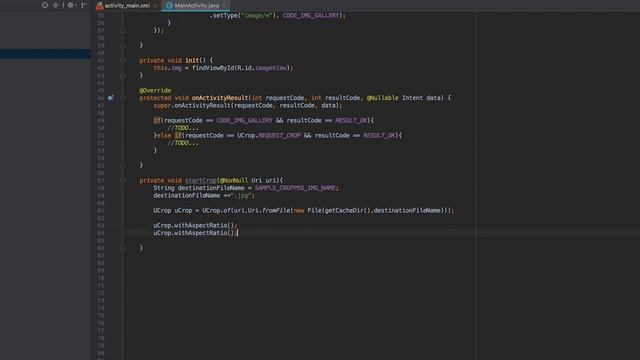Click '@Nullable' annotation before Intent data

(382, 98)
